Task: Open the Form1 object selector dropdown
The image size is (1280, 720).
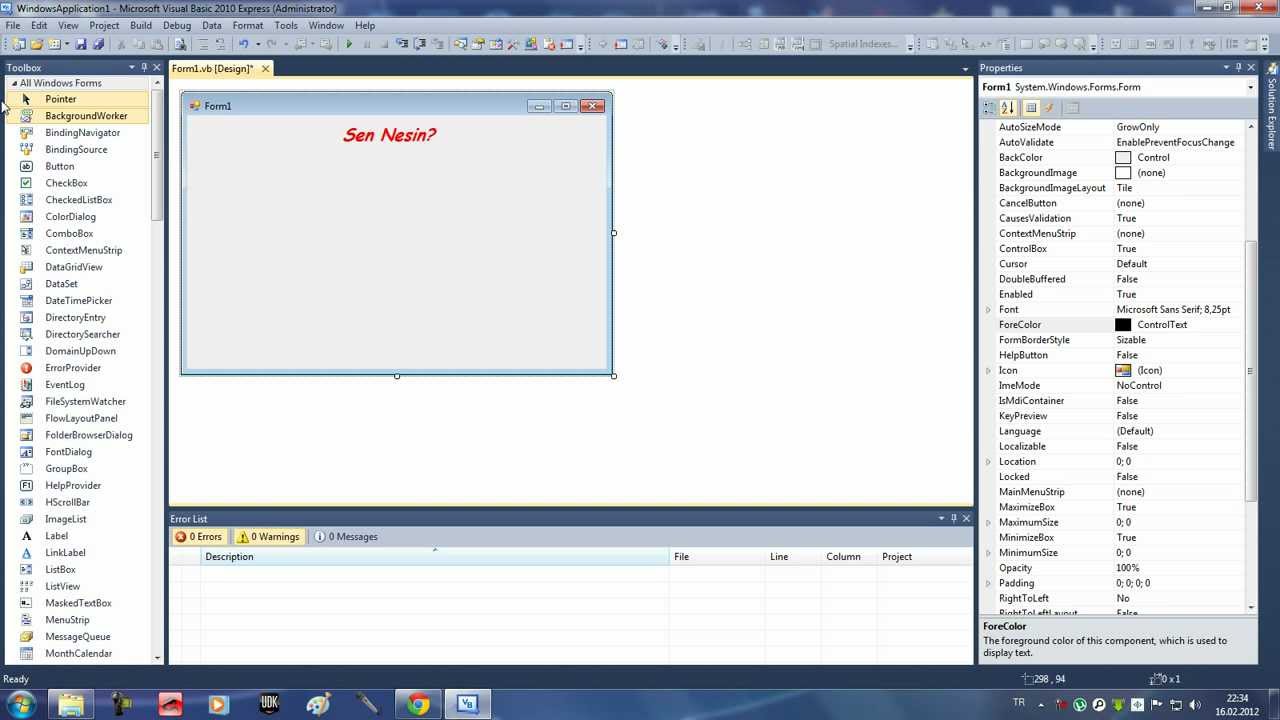Action: (x=1250, y=87)
